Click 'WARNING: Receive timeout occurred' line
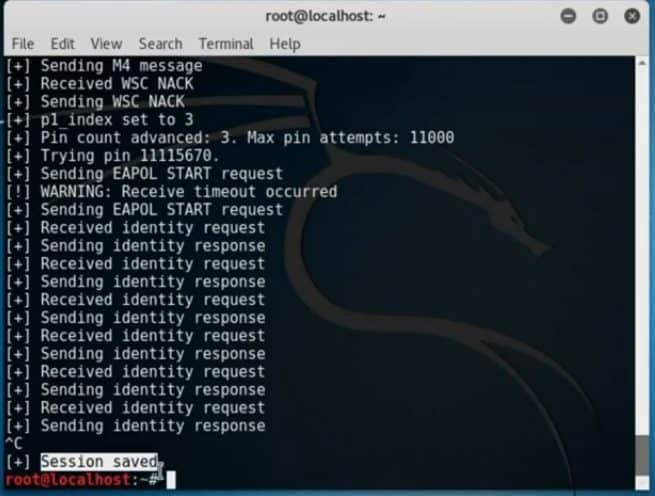This screenshot has height=496, width=655. tap(171, 192)
